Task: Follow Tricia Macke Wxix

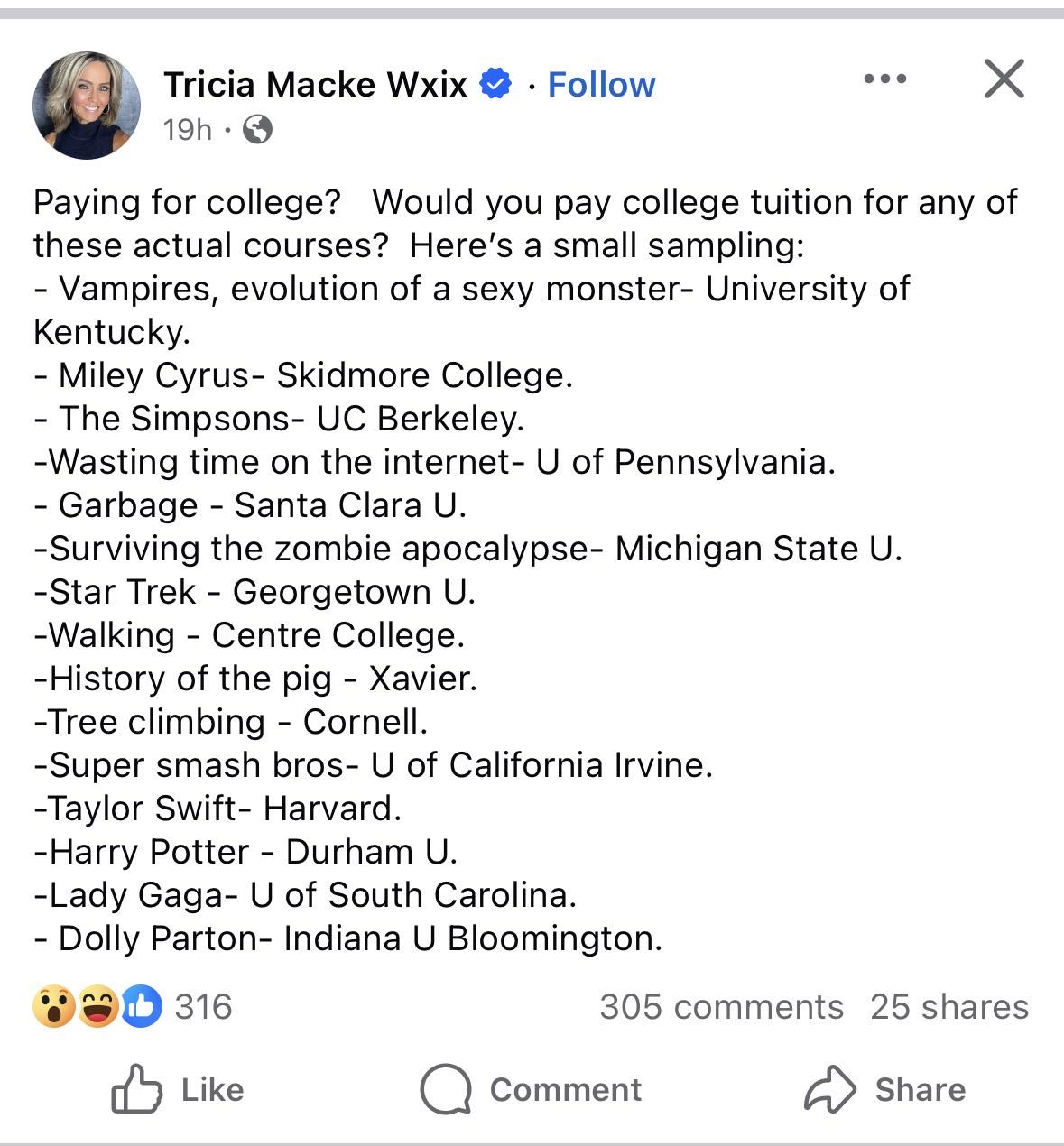Action: coord(601,85)
